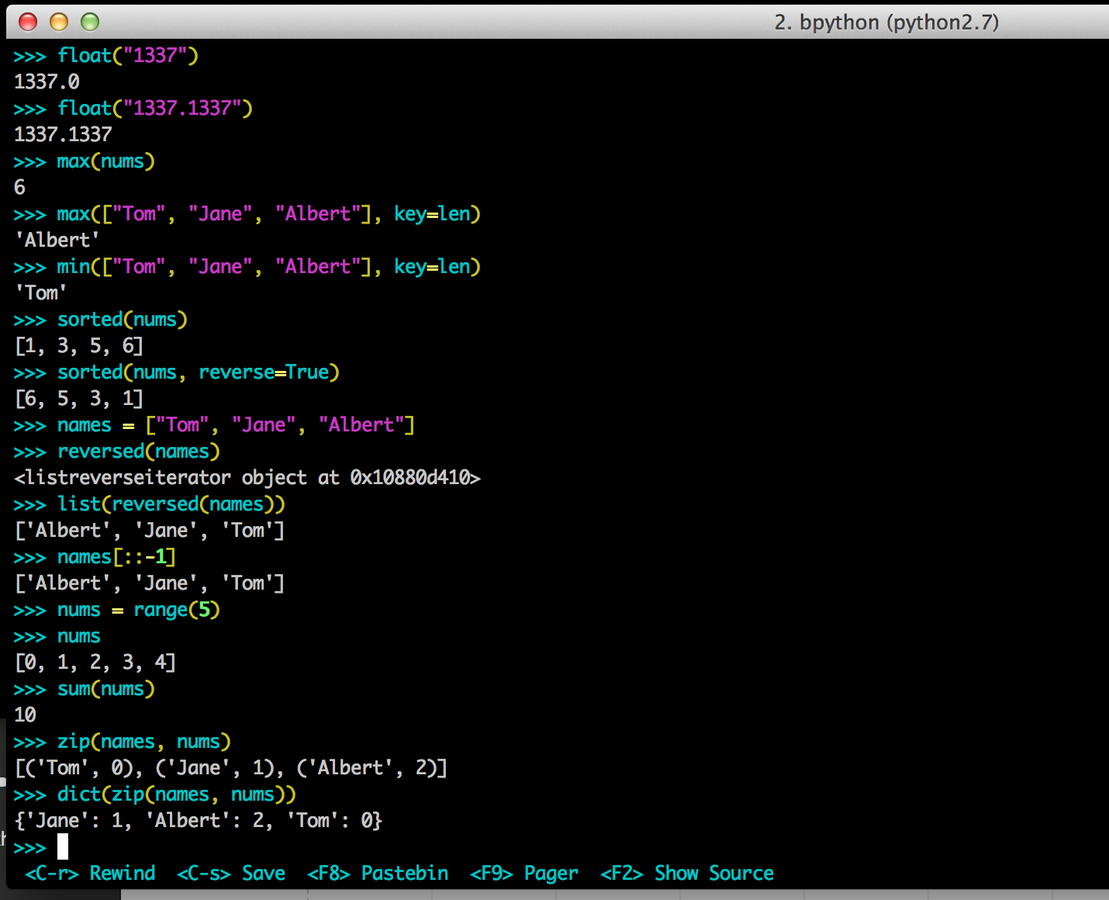Click the red close window button
The image size is (1109, 900).
tap(28, 22)
